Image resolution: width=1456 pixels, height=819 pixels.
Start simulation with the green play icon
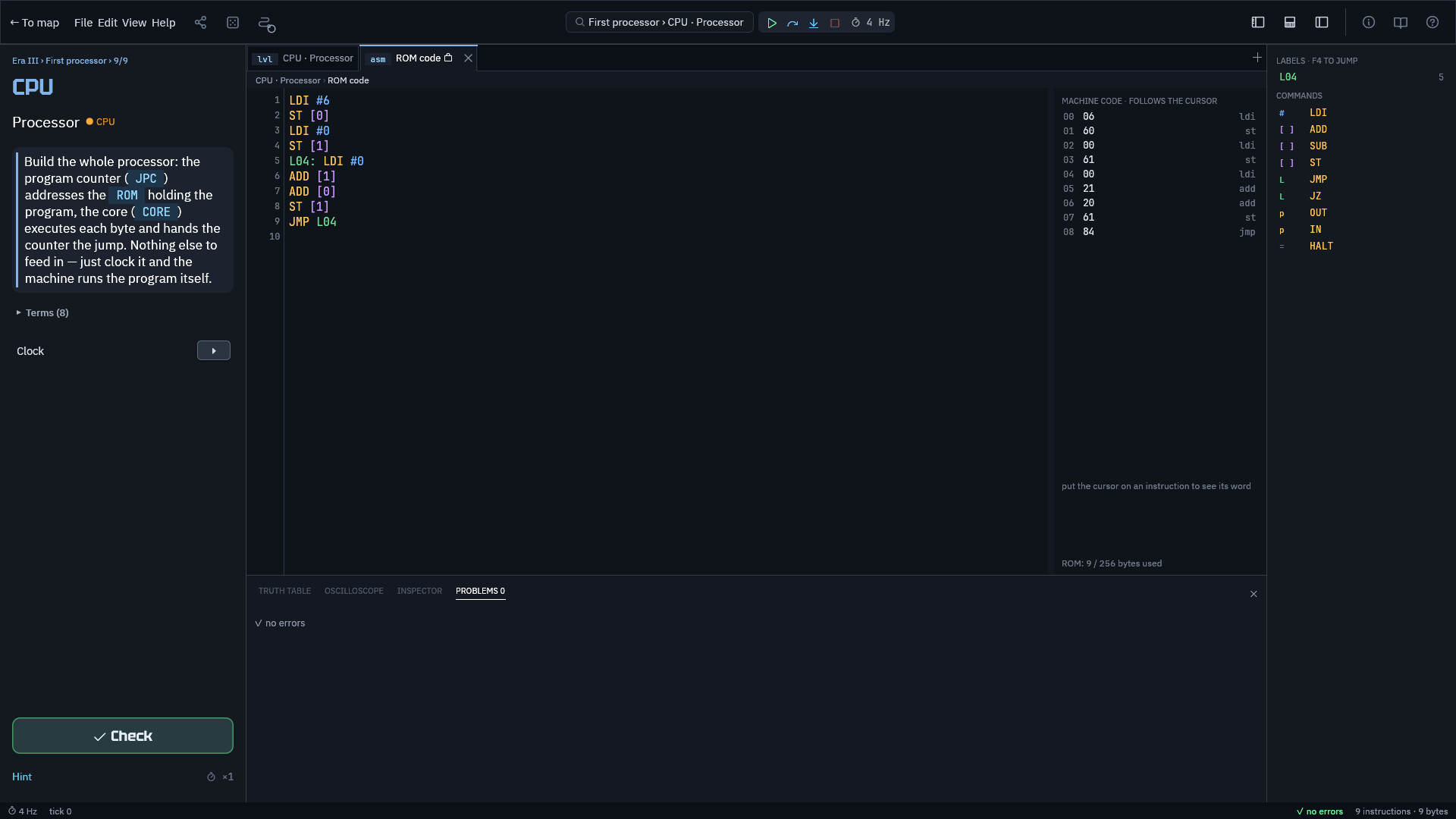pyautogui.click(x=771, y=23)
